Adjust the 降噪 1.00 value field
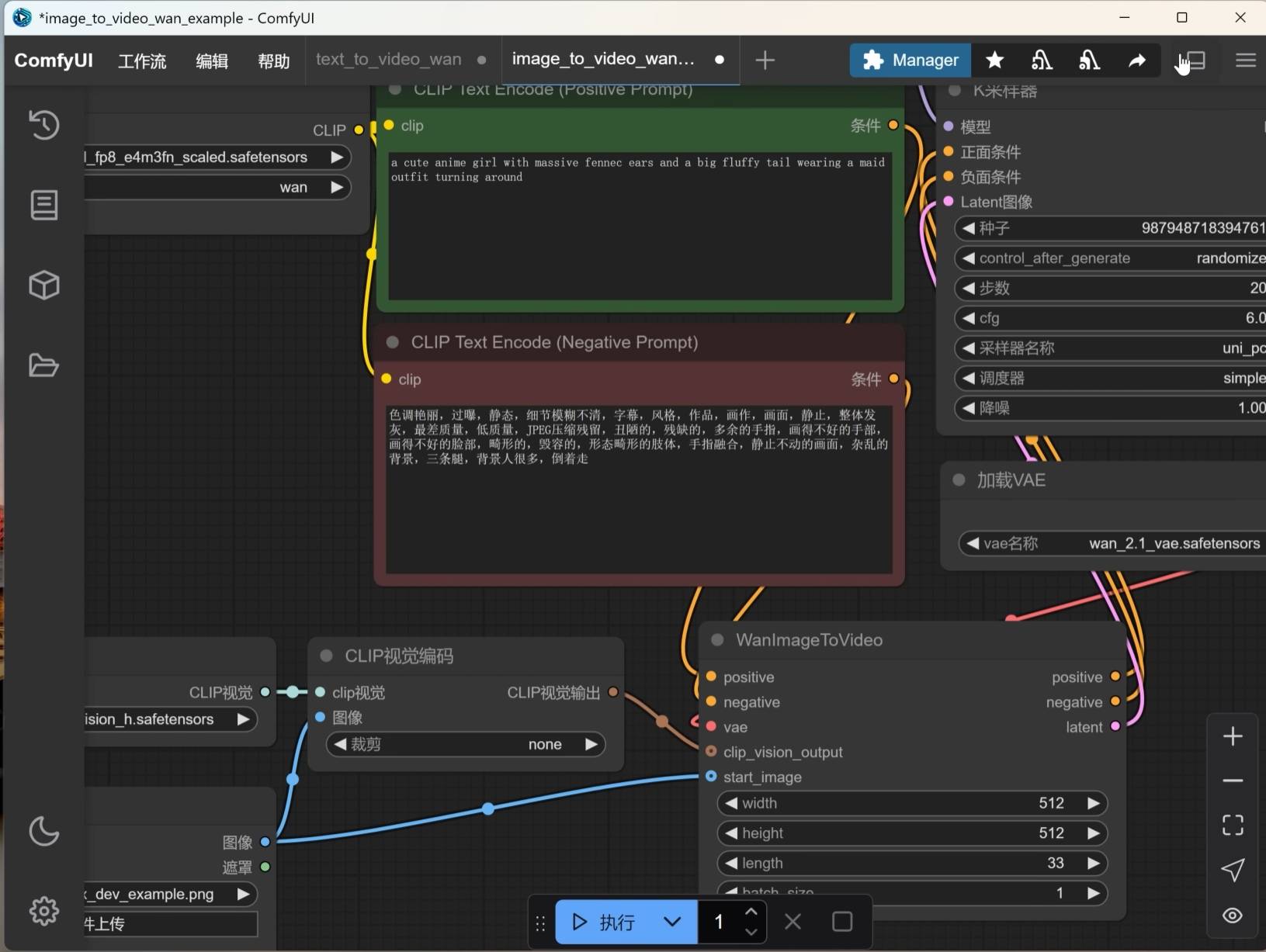The width and height of the screenshot is (1266, 952). [1111, 408]
